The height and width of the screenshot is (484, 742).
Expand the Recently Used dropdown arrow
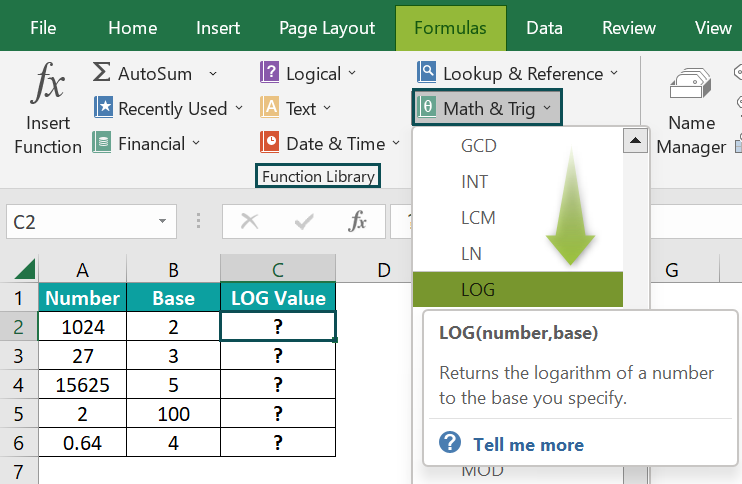pyautogui.click(x=239, y=108)
